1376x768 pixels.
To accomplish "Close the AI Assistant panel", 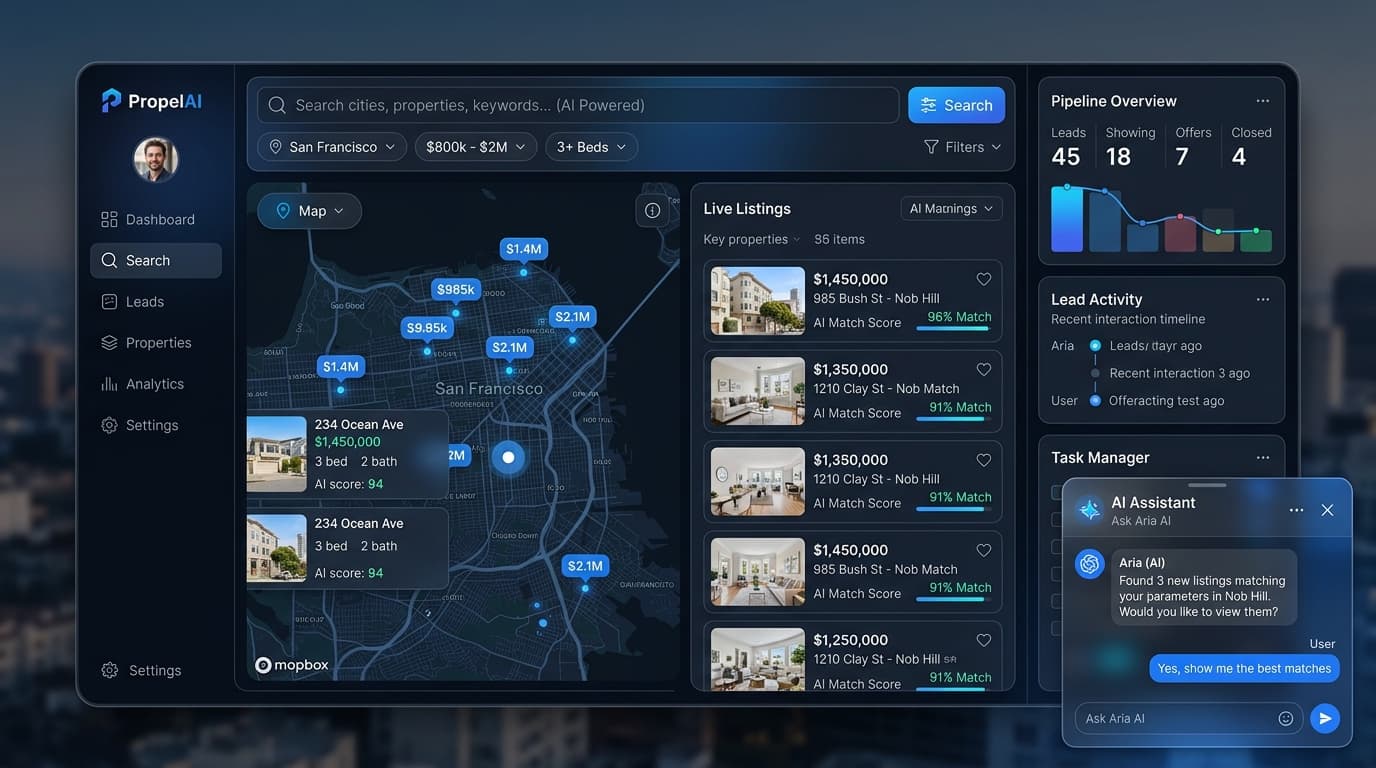I will 1328,510.
